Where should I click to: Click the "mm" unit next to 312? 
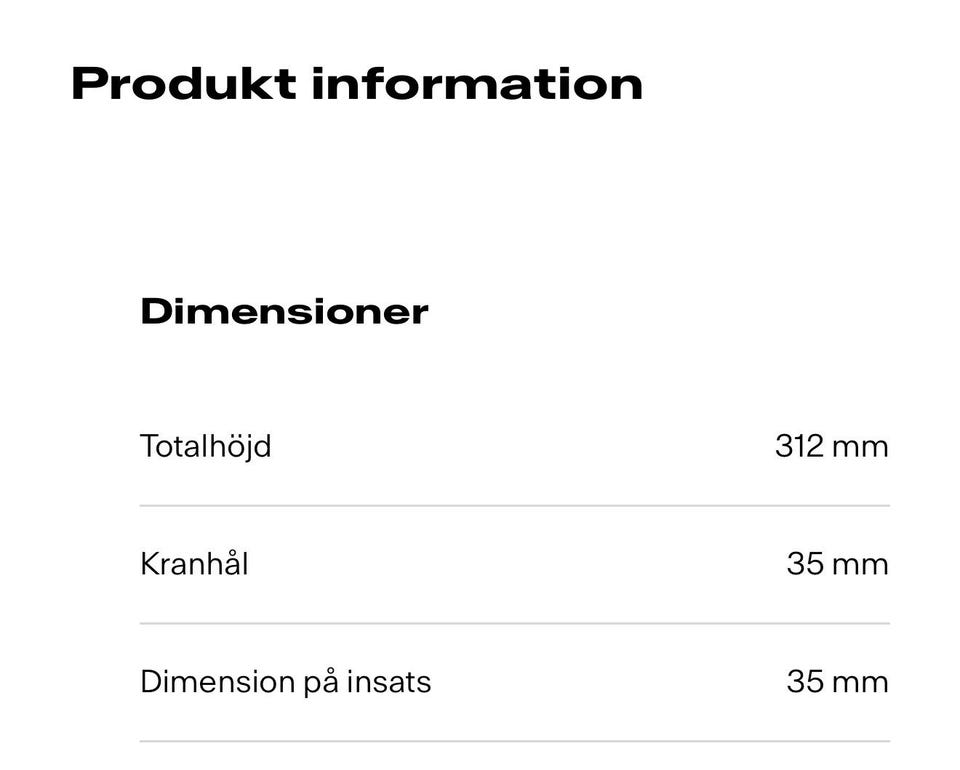(860, 447)
